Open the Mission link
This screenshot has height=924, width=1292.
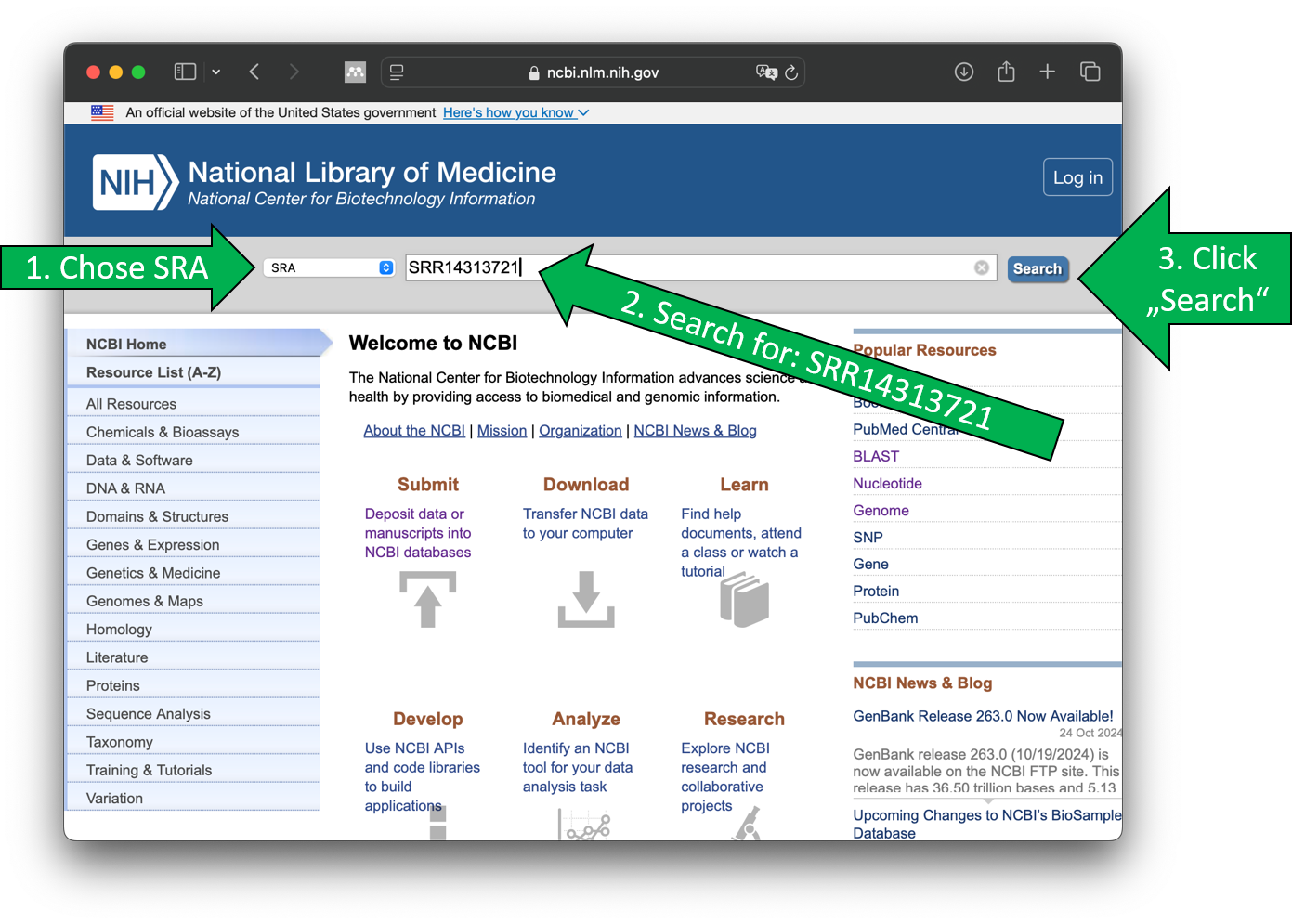(502, 431)
